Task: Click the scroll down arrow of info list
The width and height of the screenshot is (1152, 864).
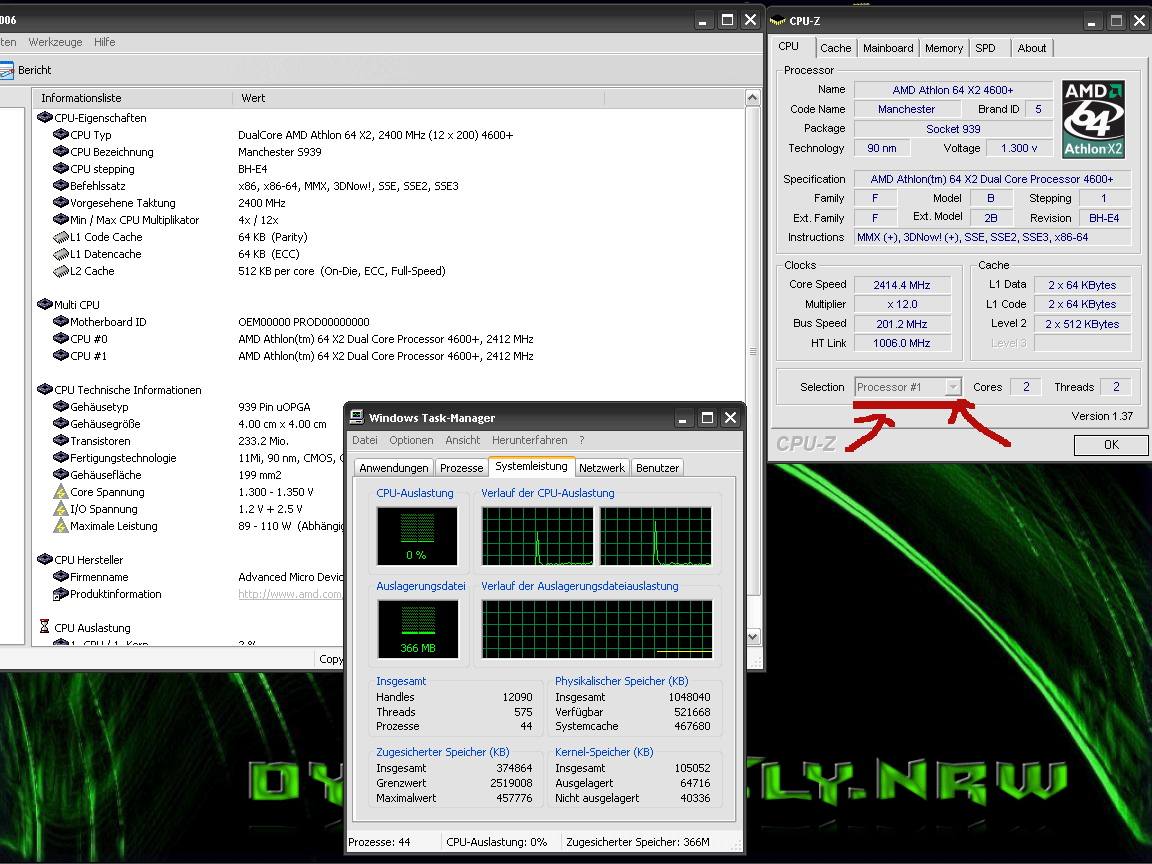Action: click(x=752, y=636)
